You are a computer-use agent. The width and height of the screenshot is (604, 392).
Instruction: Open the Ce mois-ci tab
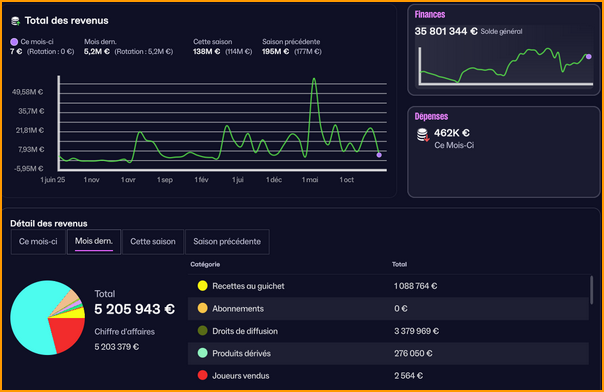pyautogui.click(x=38, y=241)
